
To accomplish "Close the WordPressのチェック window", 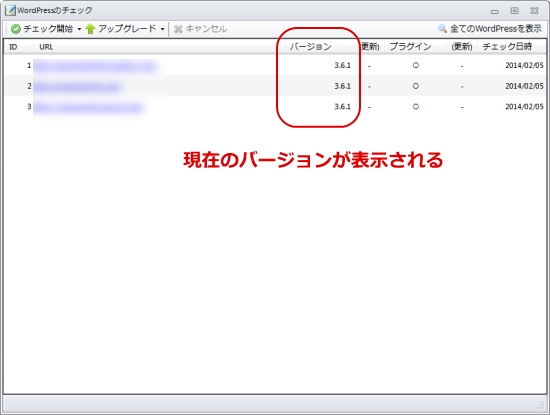I will tap(534, 11).
